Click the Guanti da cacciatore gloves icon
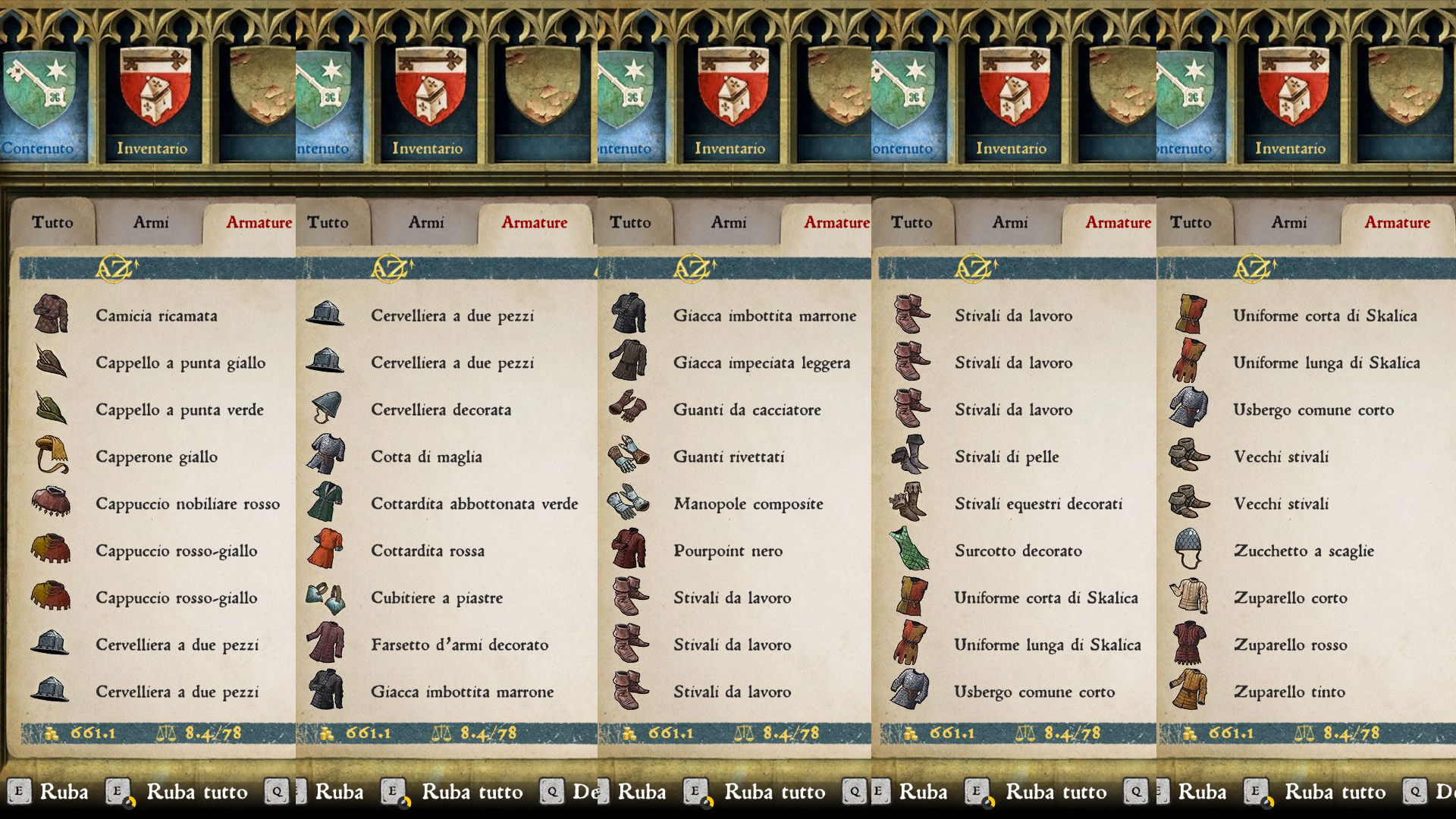Screen dimensions: 1456x819 [629, 409]
